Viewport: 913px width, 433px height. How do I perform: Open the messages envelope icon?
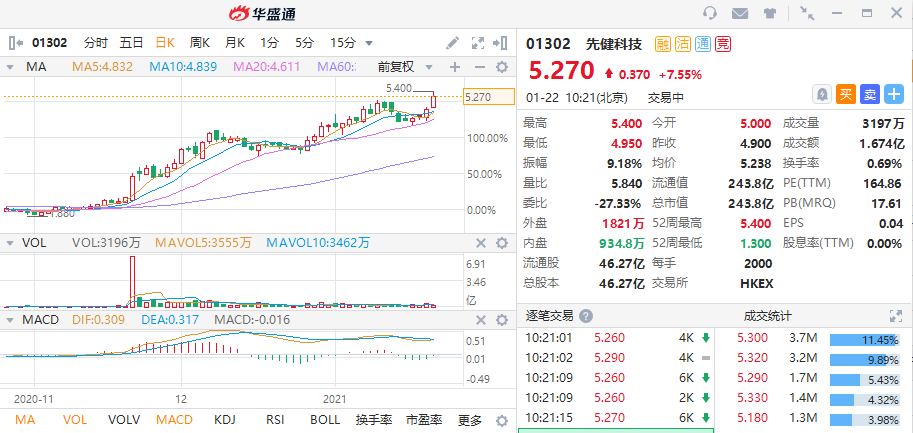[x=739, y=13]
